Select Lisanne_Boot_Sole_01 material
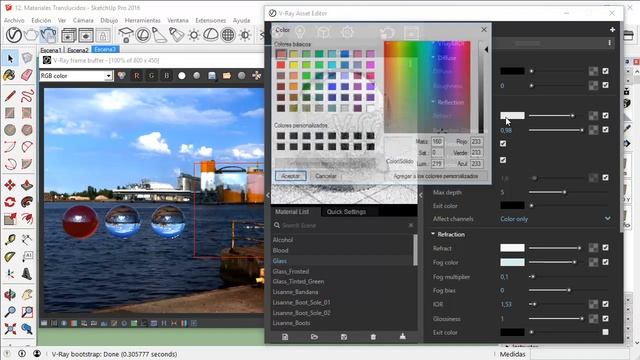Screen dimensions: 640x360 [x=302, y=302]
